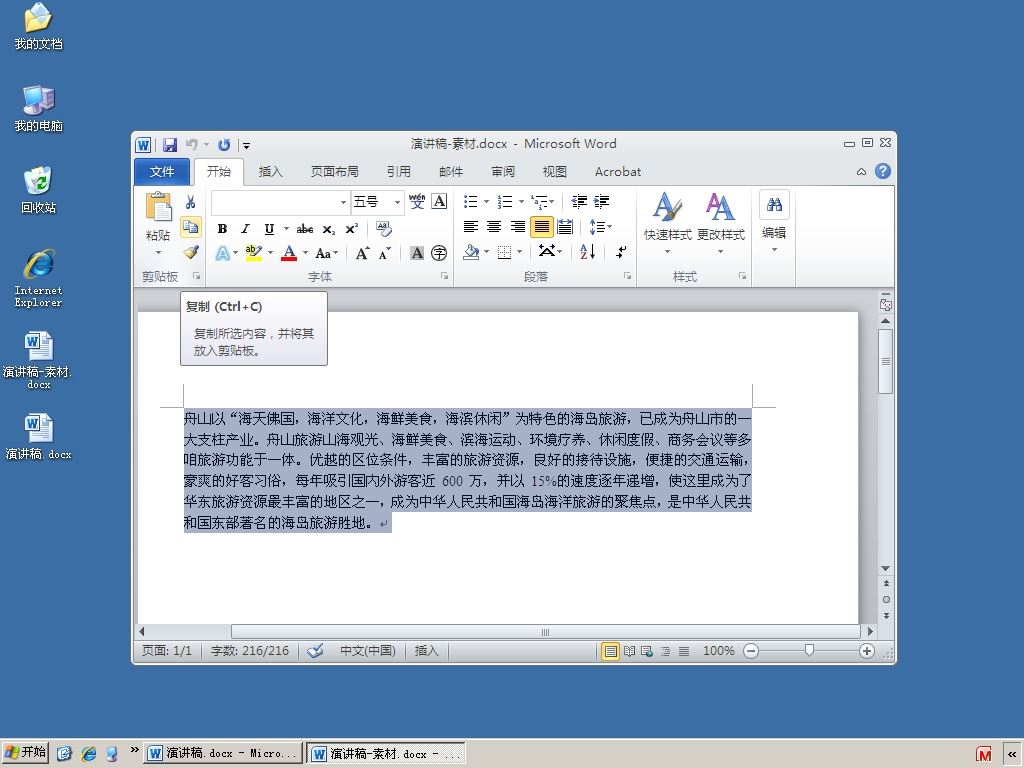Image resolution: width=1024 pixels, height=768 pixels.
Task: Switch to 演讲稿.docx taskbar window
Action: click(223, 753)
